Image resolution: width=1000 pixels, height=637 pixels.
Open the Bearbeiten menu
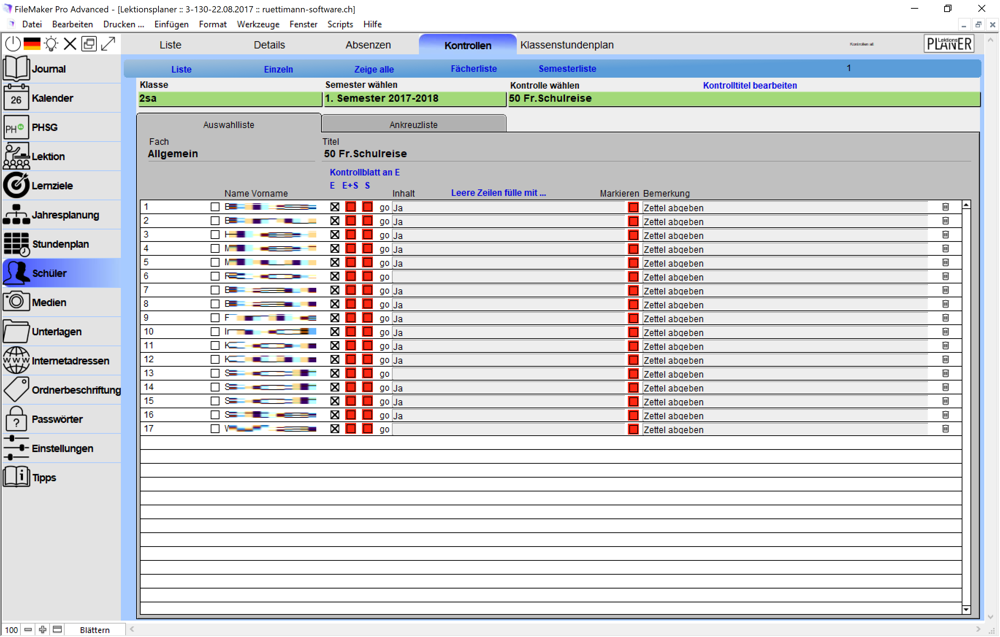[73, 24]
